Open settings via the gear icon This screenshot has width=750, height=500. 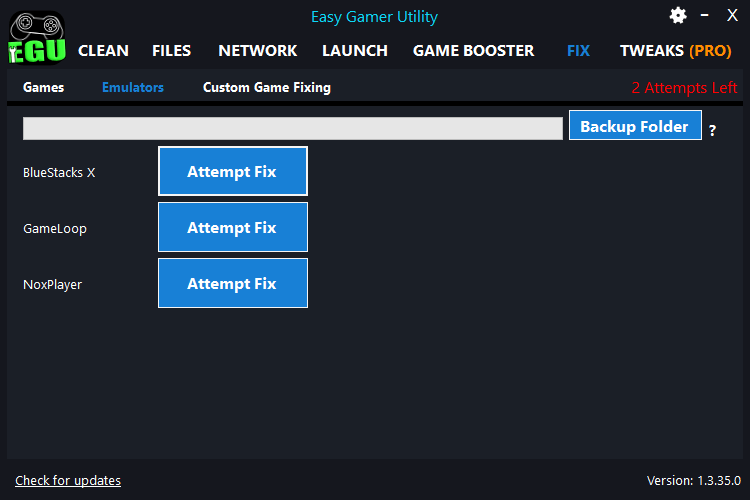678,16
